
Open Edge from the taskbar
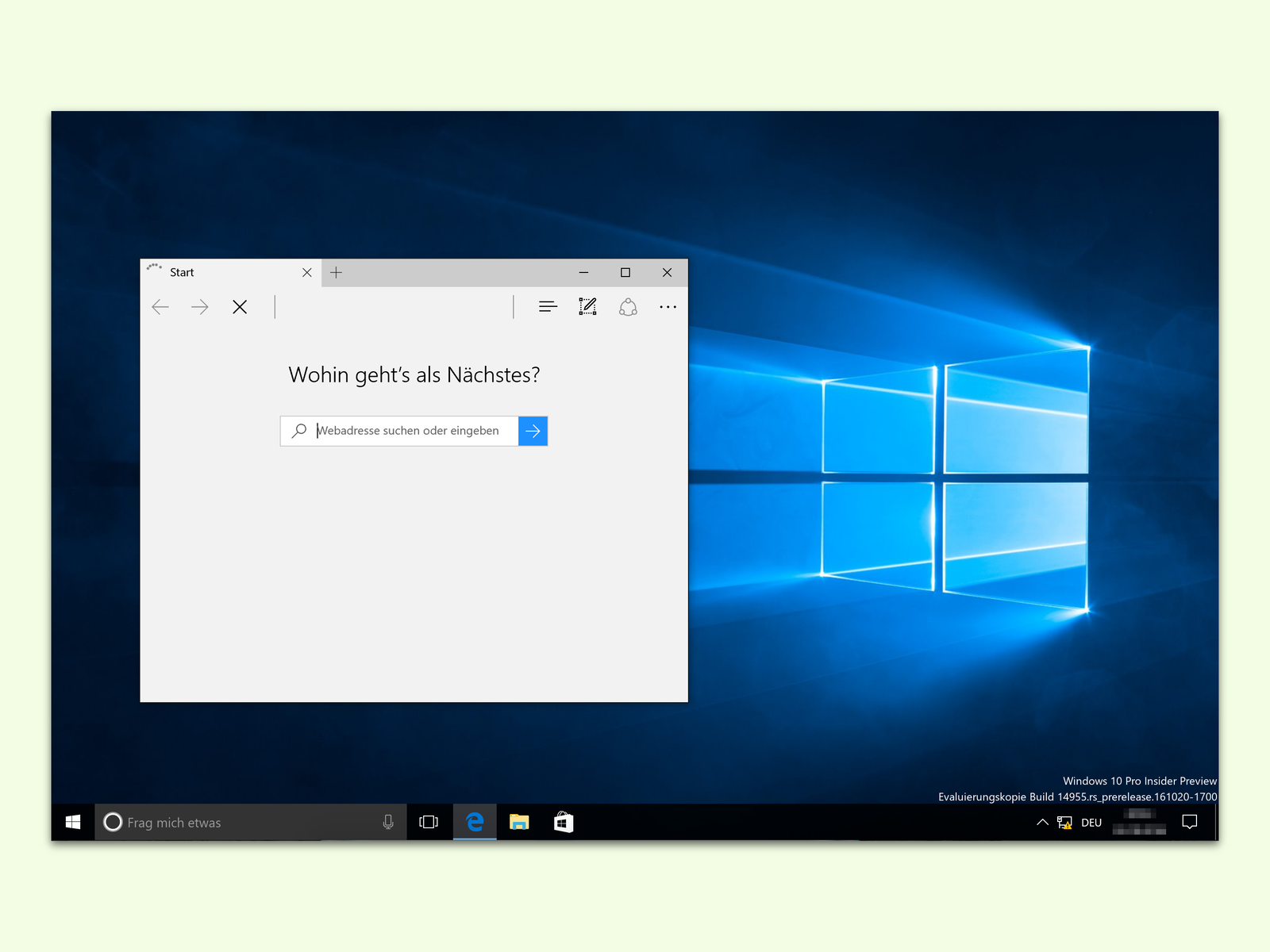click(475, 823)
